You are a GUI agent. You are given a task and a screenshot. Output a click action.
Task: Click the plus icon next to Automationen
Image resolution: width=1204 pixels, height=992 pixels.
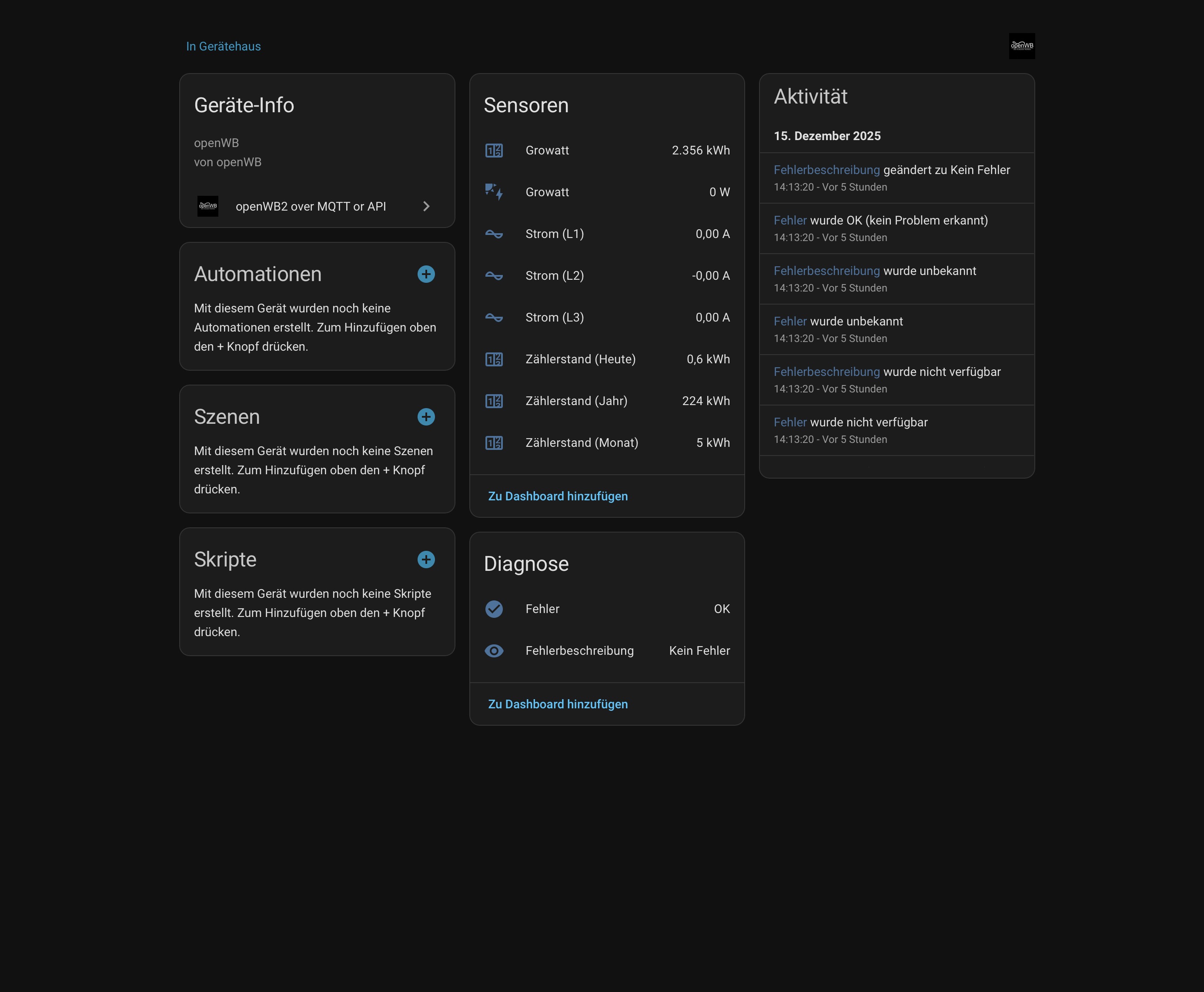click(x=425, y=274)
